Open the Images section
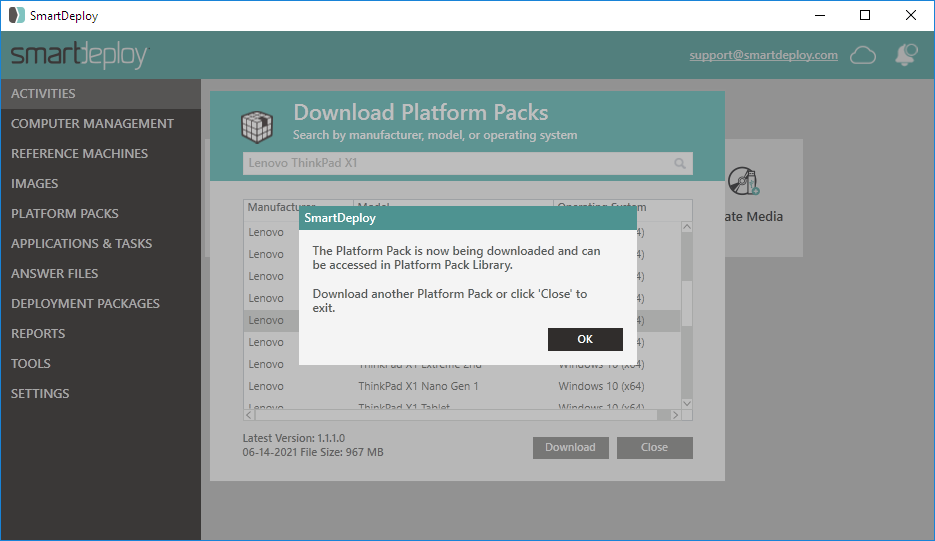This screenshot has height=541, width=935. tap(35, 184)
